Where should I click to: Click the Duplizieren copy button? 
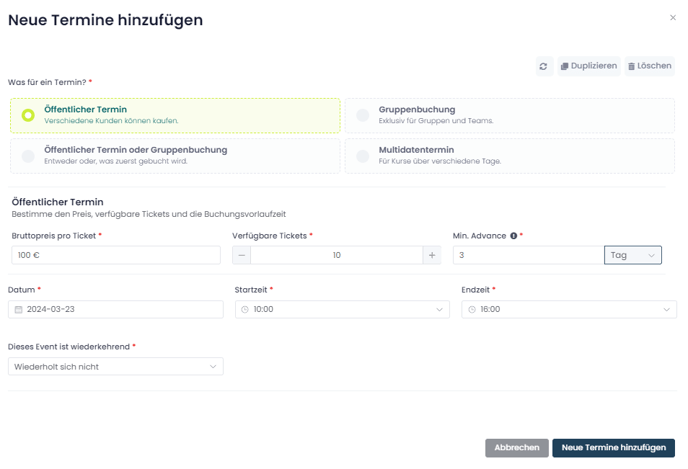point(589,66)
